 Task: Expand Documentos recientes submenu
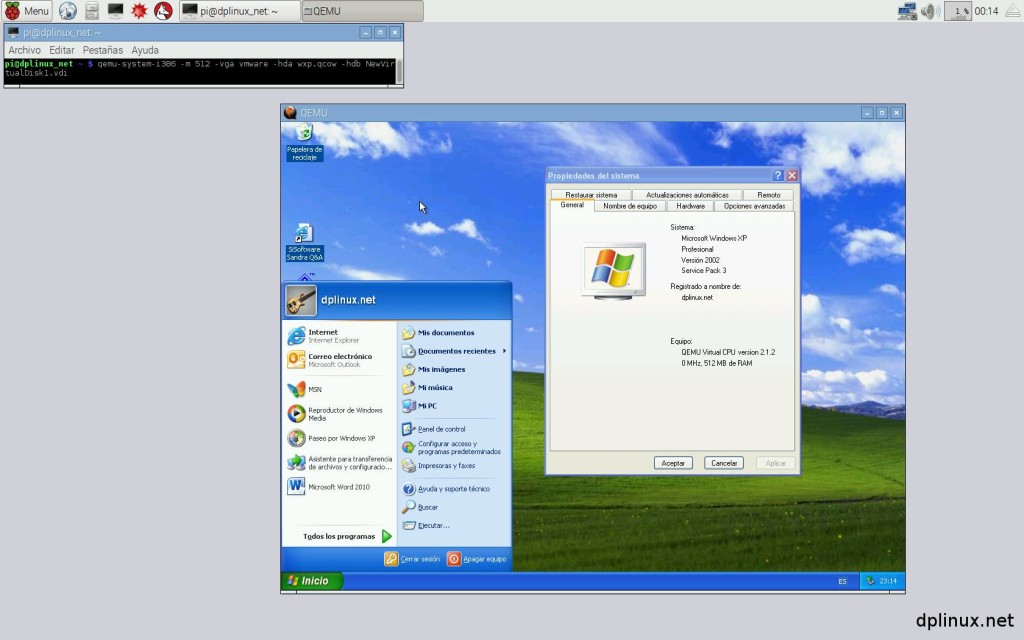click(456, 351)
